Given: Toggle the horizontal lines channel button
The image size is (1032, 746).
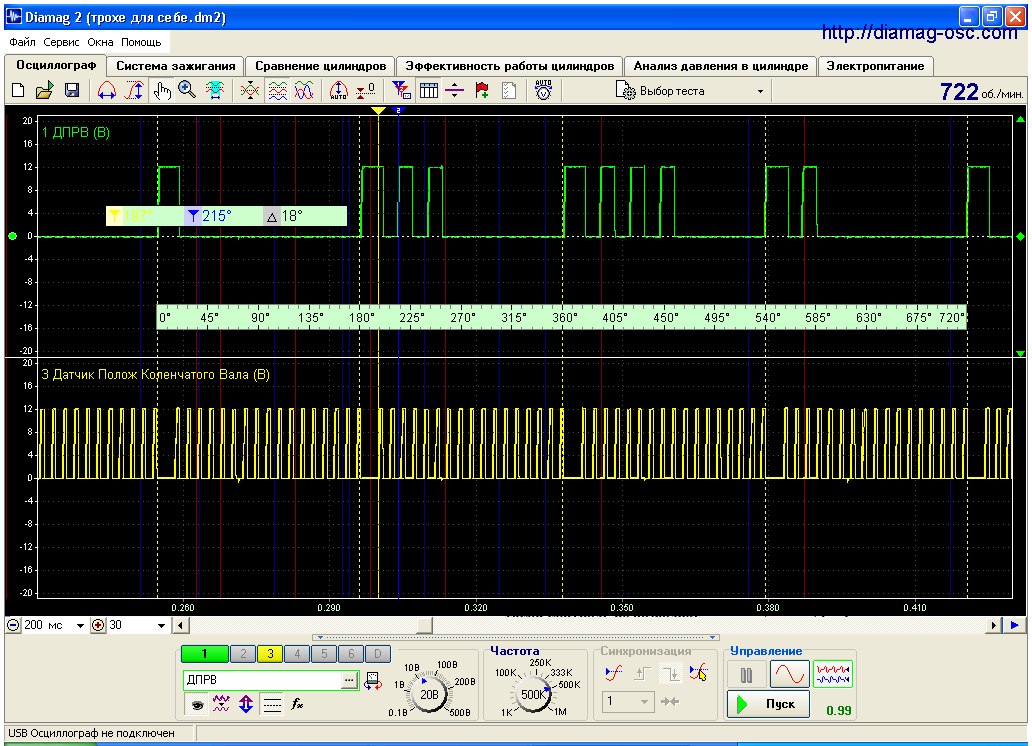Looking at the screenshot, I should (x=272, y=705).
